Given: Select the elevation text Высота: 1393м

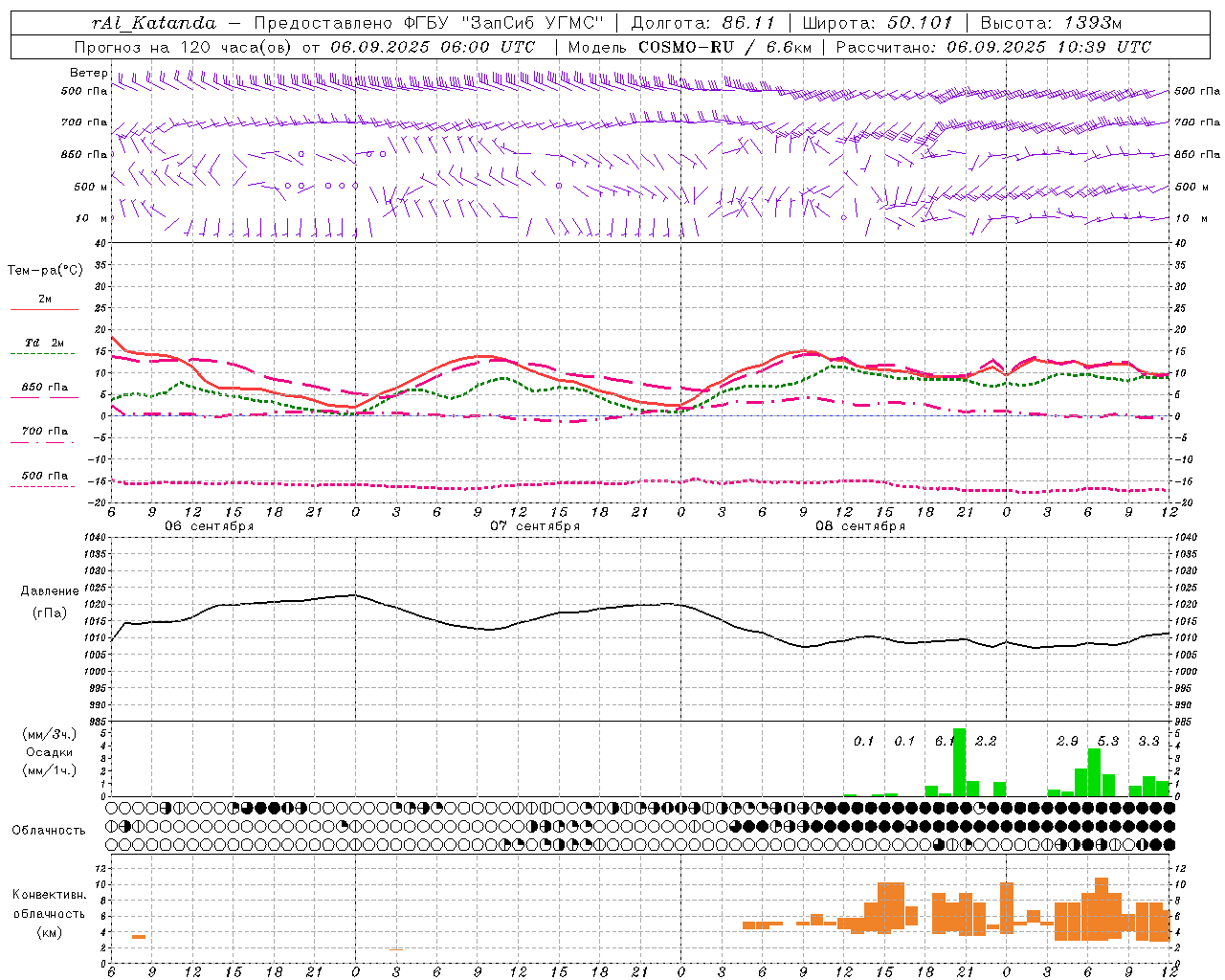Looking at the screenshot, I should (x=1053, y=23).
